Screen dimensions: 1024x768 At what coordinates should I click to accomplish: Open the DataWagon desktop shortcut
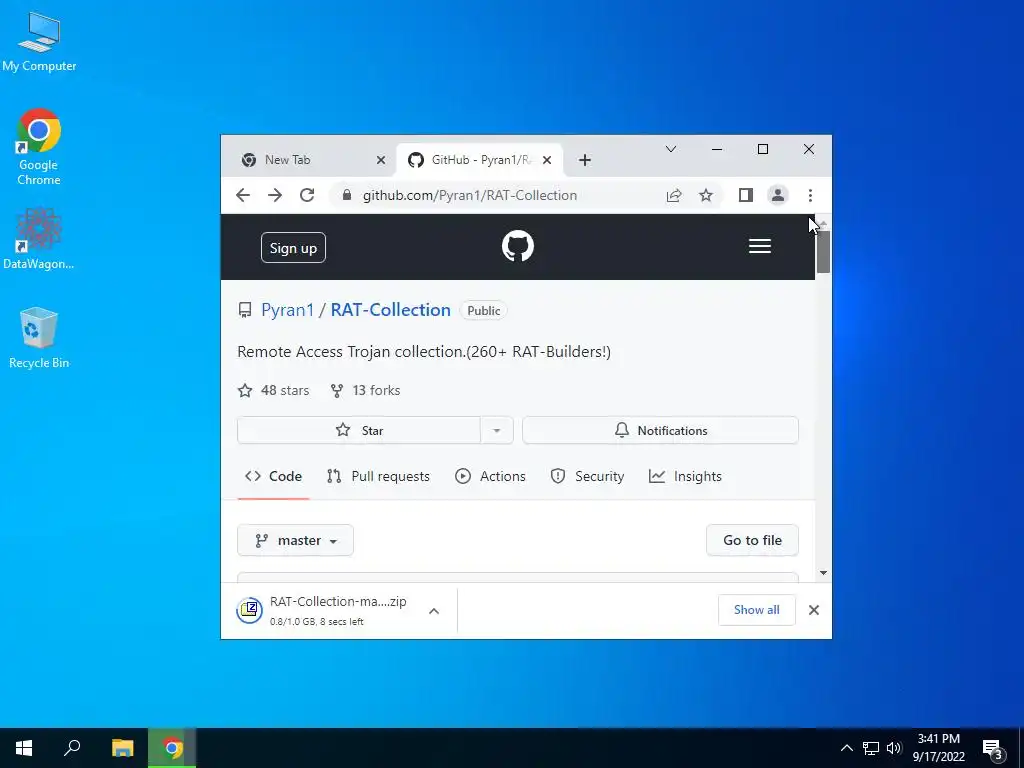pos(39,238)
